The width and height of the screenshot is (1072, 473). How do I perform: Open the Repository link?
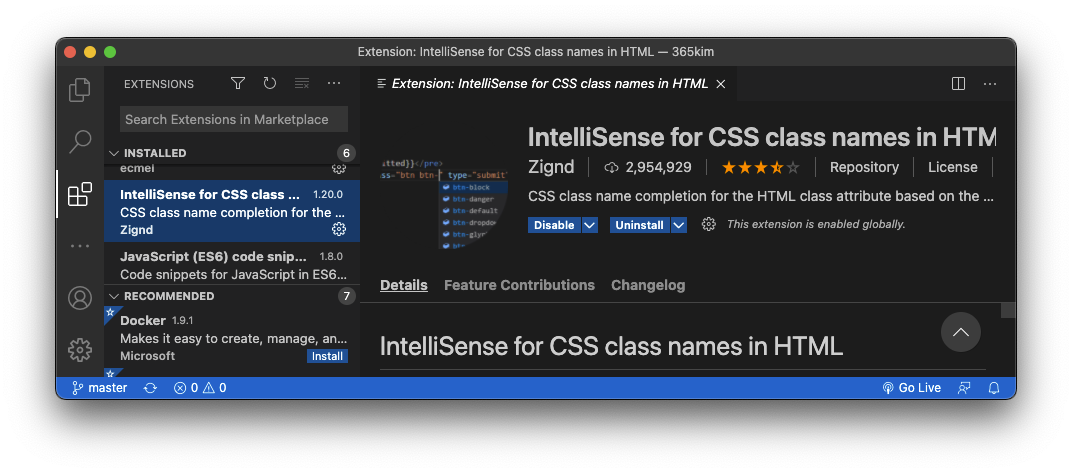(x=864, y=167)
